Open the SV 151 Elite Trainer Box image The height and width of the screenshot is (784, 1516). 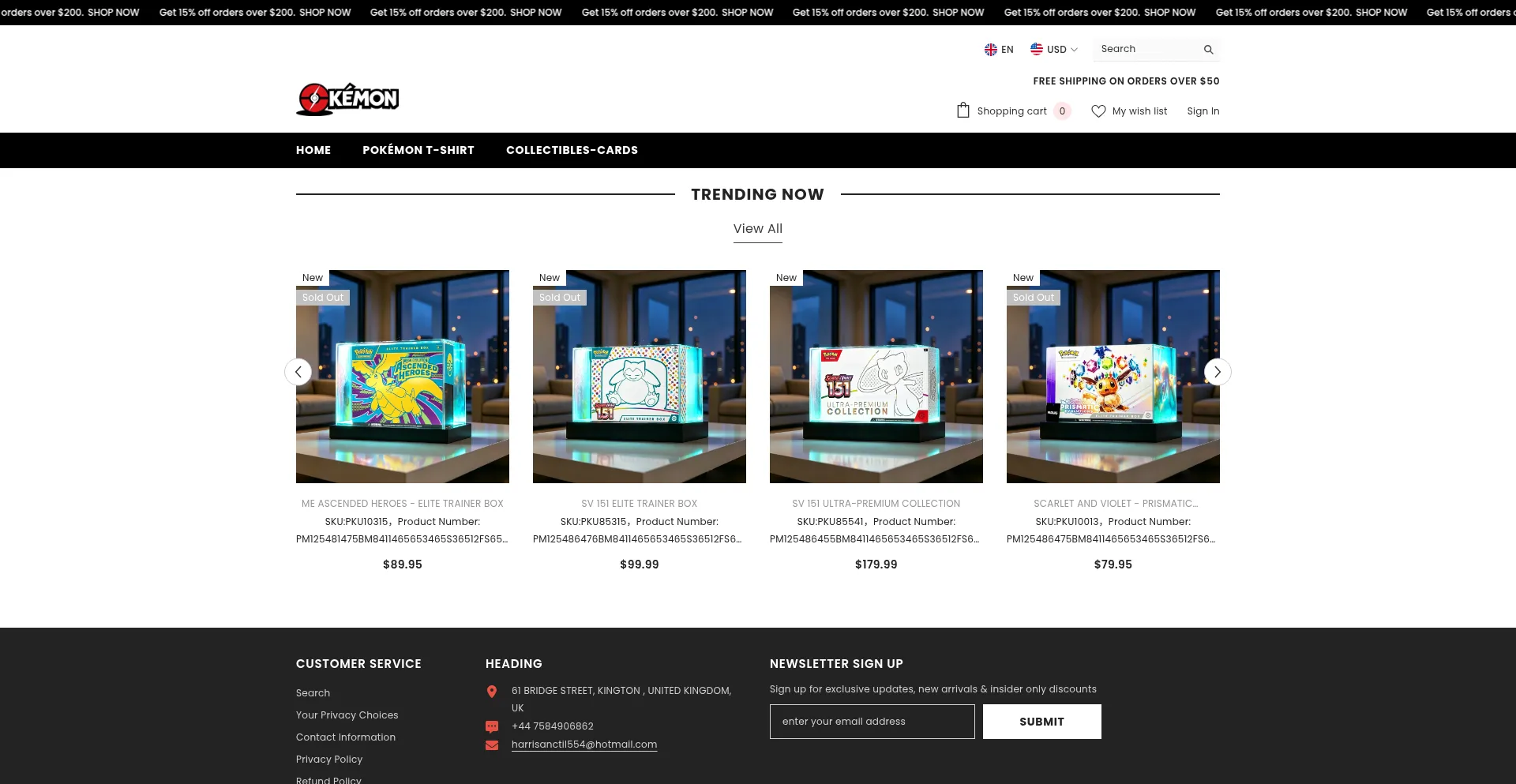pyautogui.click(x=640, y=377)
